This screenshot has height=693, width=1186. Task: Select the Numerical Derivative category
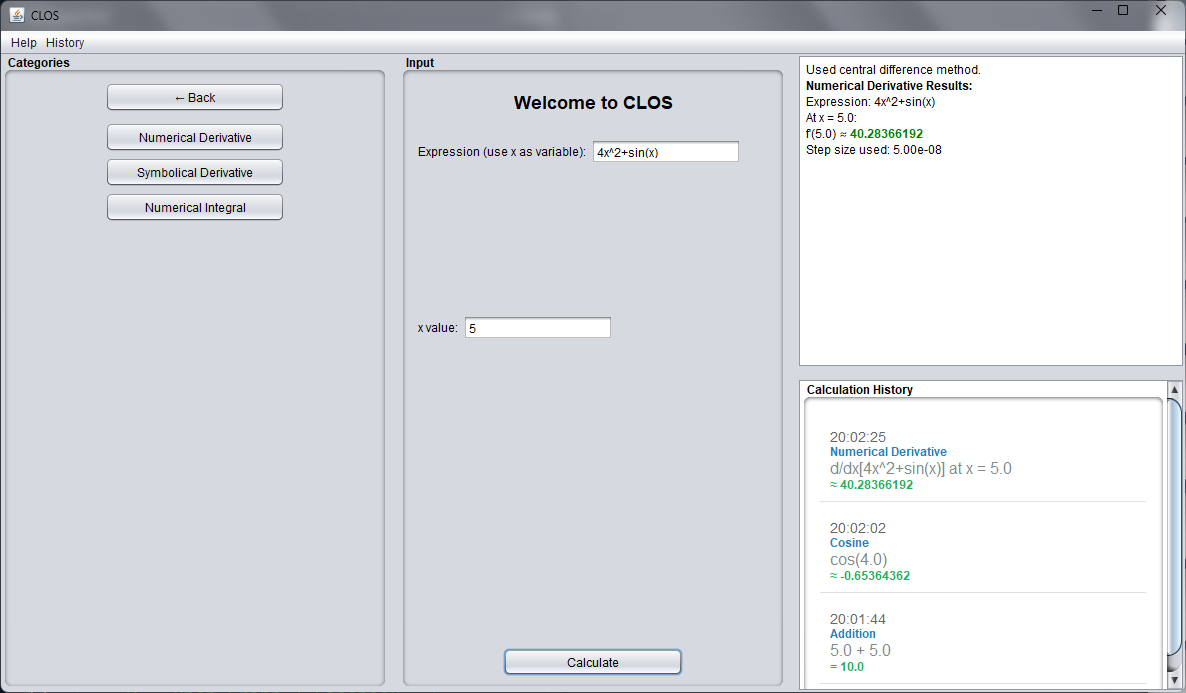click(195, 137)
